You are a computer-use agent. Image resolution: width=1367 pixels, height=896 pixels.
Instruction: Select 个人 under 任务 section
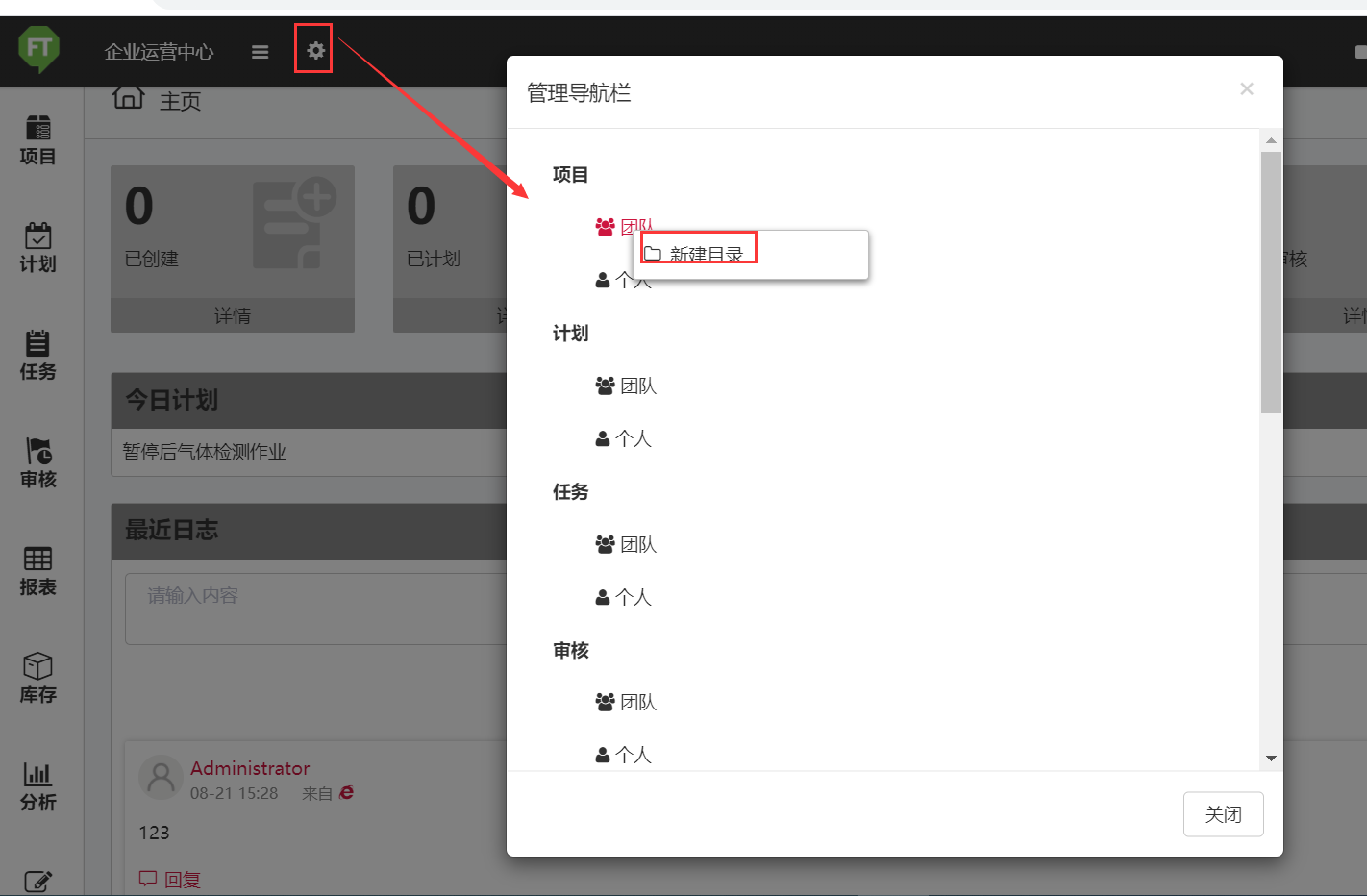[x=625, y=597]
